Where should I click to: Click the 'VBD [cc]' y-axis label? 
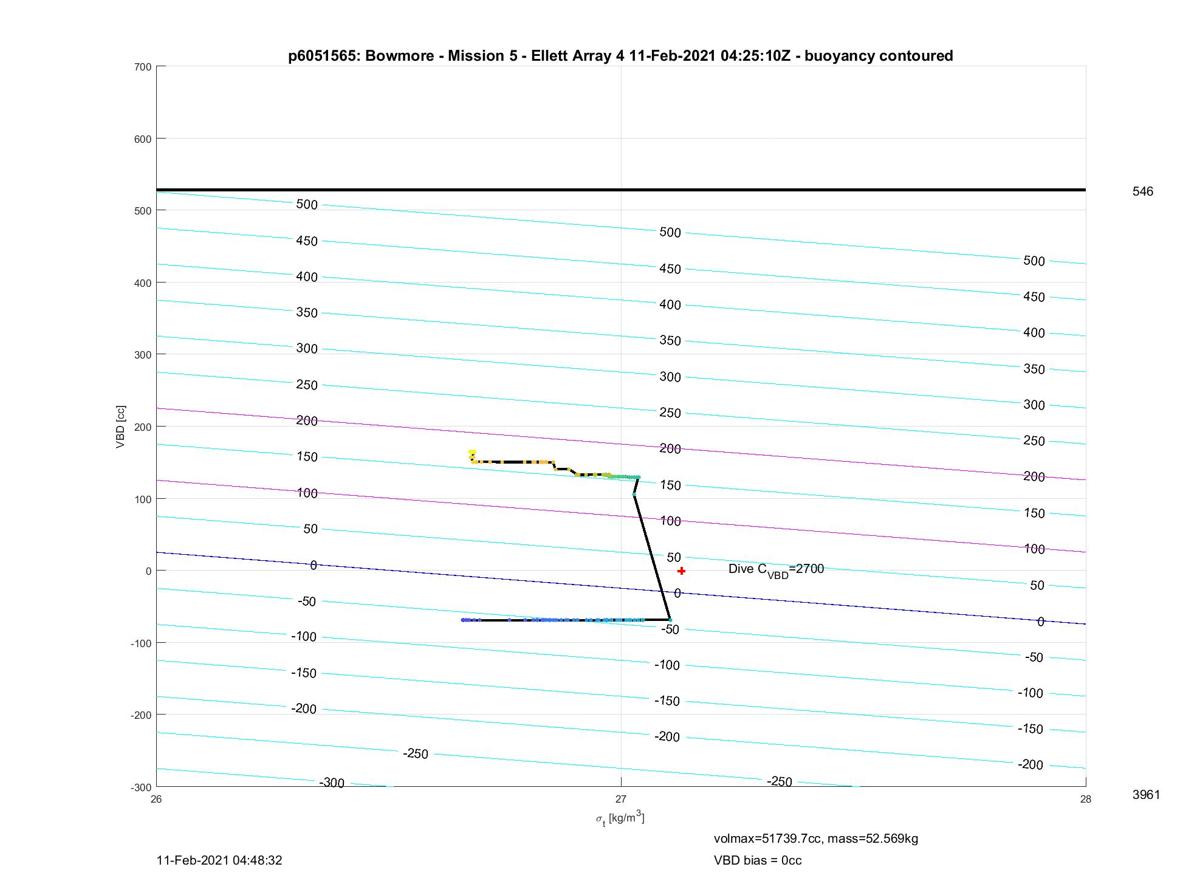121,427
